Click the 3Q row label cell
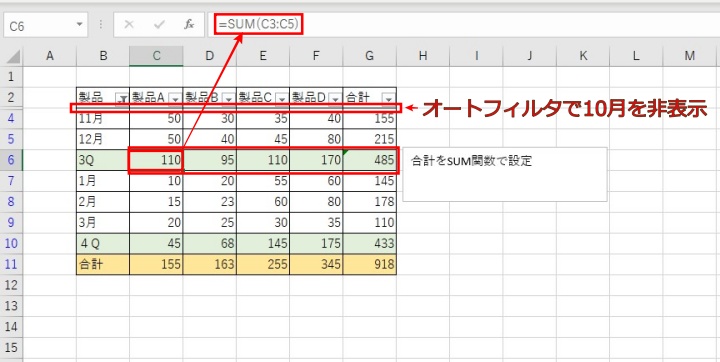 pyautogui.click(x=103, y=160)
